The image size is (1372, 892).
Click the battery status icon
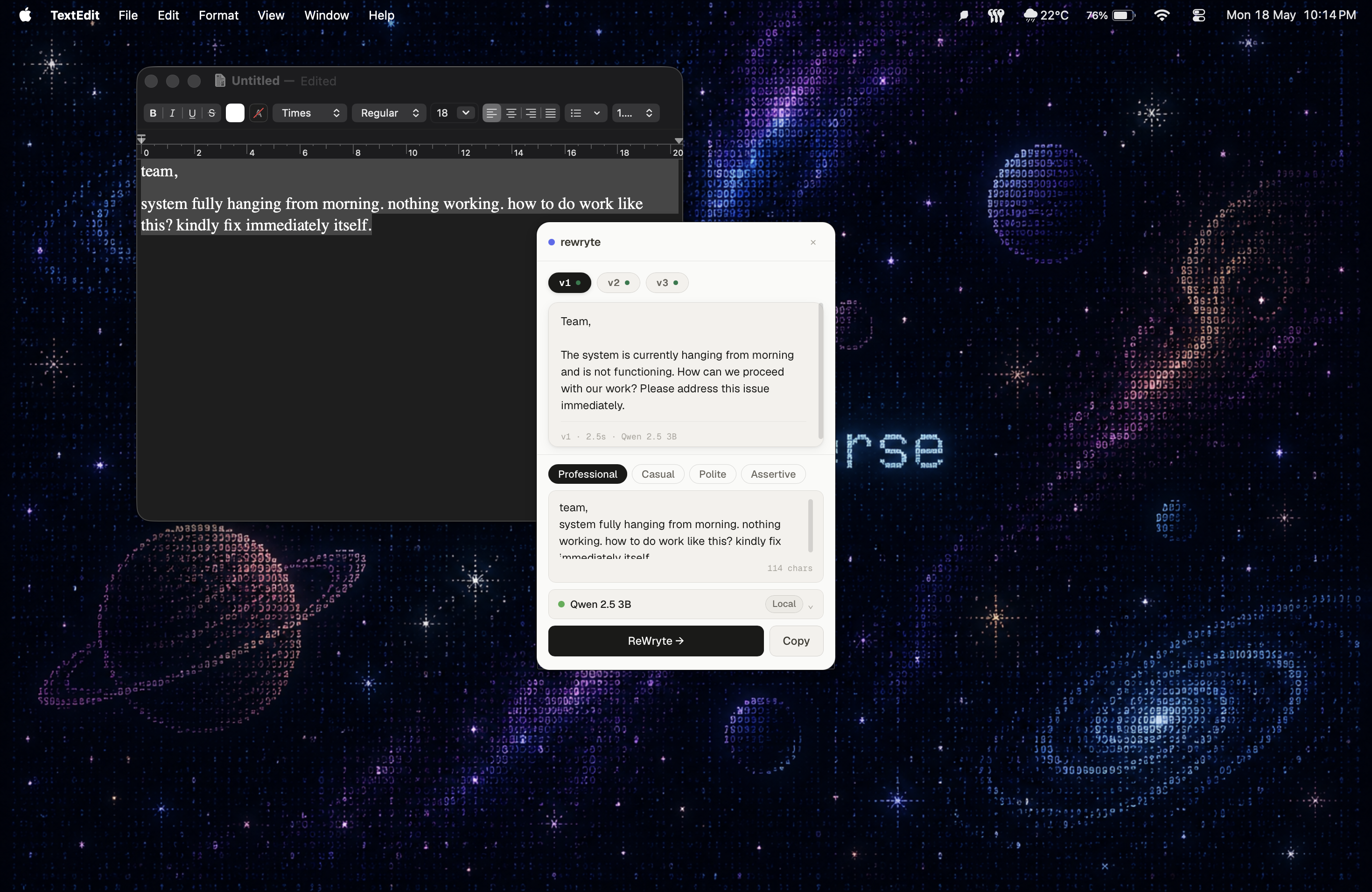(1123, 15)
